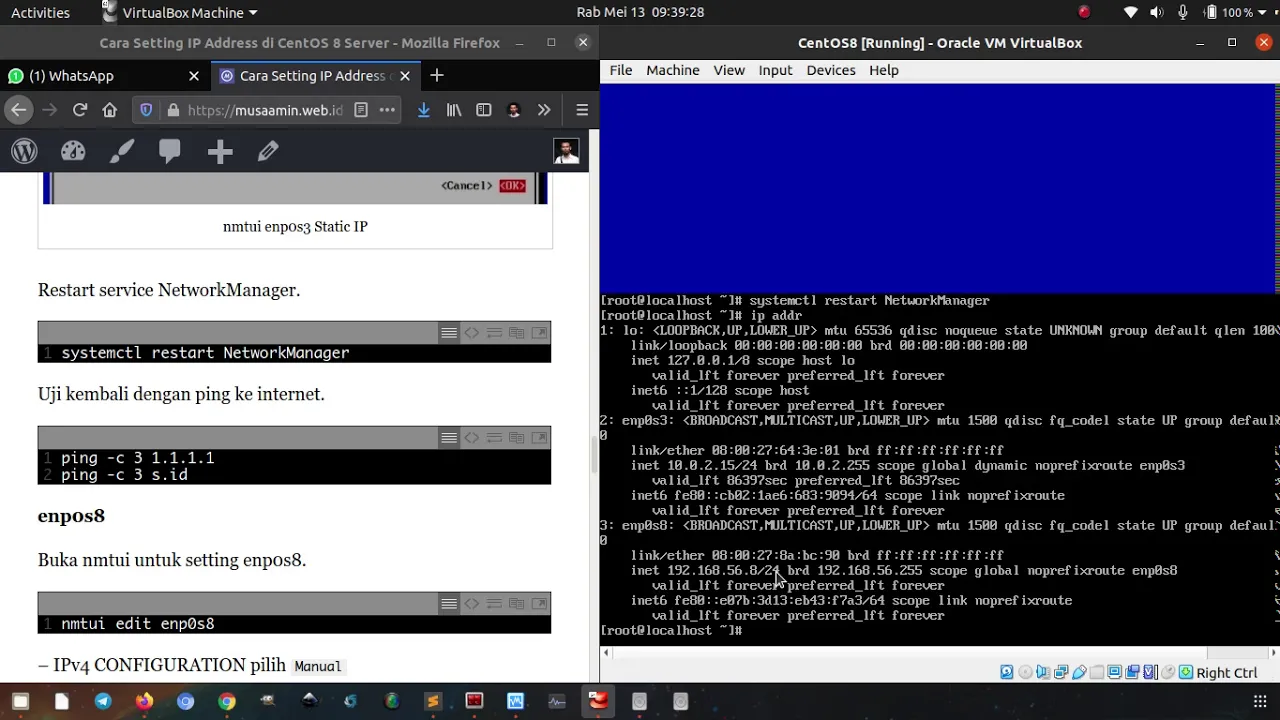Viewport: 1280px width, 720px height.
Task: Click VirtualBox network status icon
Action: tap(1061, 672)
